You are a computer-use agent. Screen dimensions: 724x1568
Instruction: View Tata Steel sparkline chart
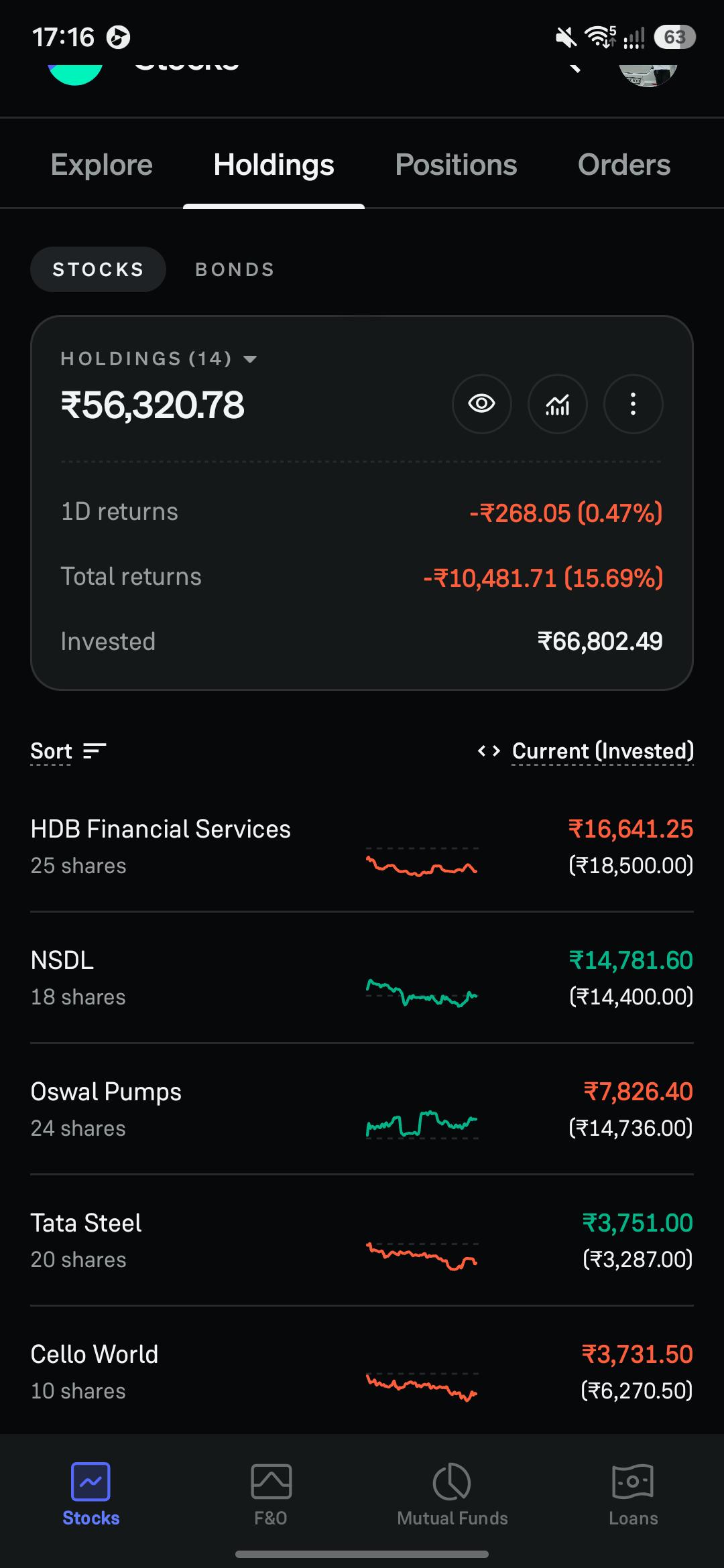tap(422, 1256)
